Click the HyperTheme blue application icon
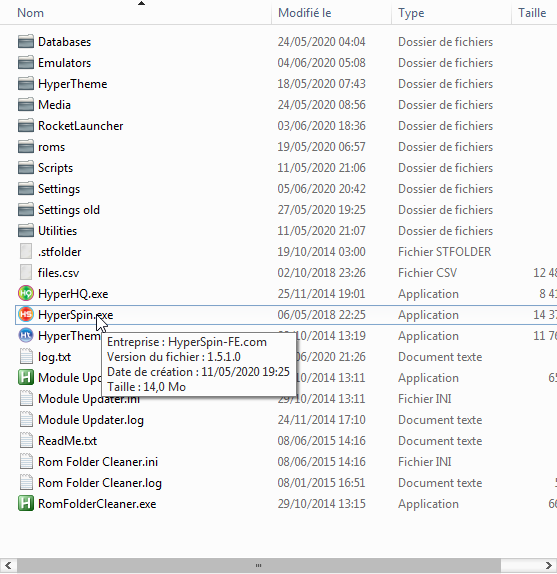 26,335
